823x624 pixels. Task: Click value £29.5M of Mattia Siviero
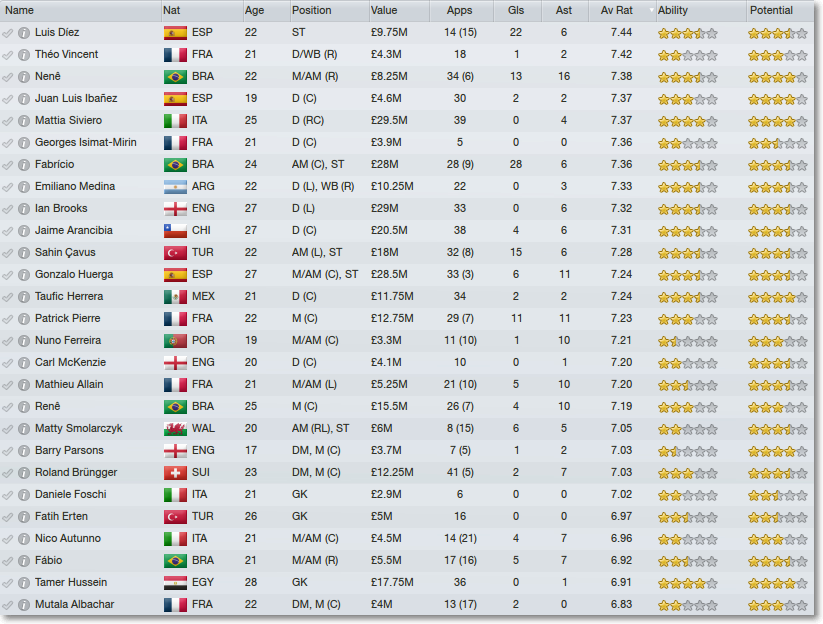(388, 121)
